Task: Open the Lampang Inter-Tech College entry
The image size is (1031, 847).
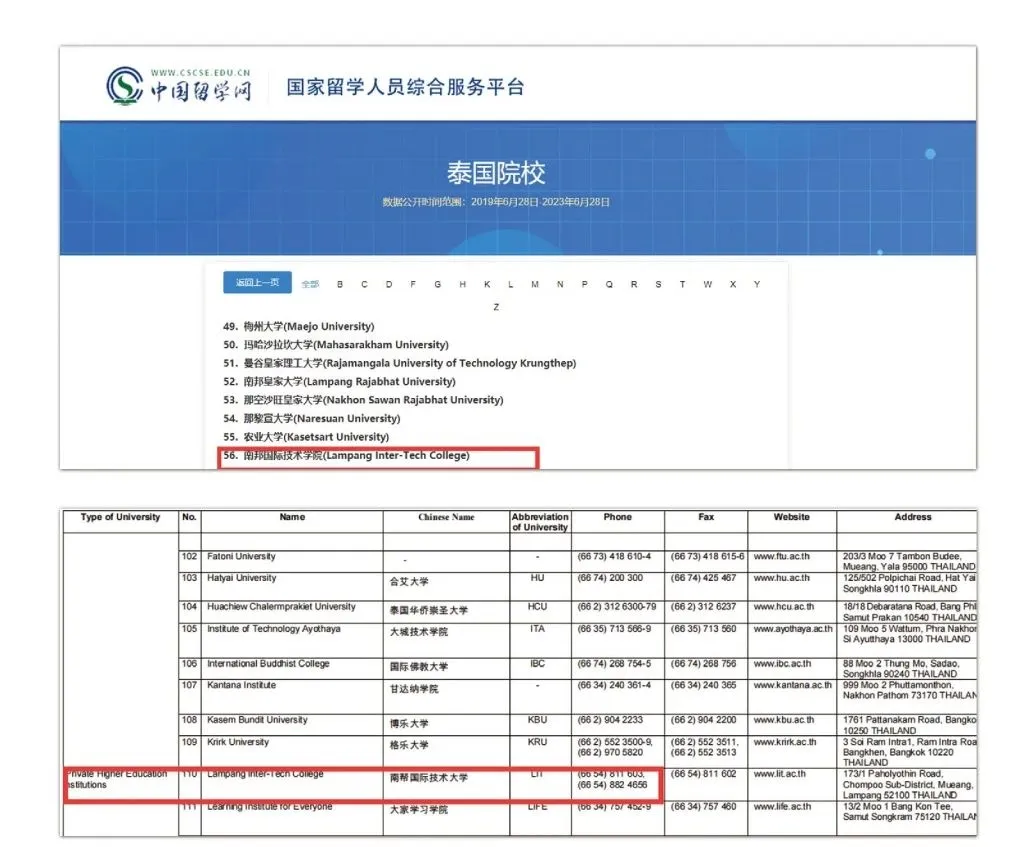Action: tap(347, 456)
